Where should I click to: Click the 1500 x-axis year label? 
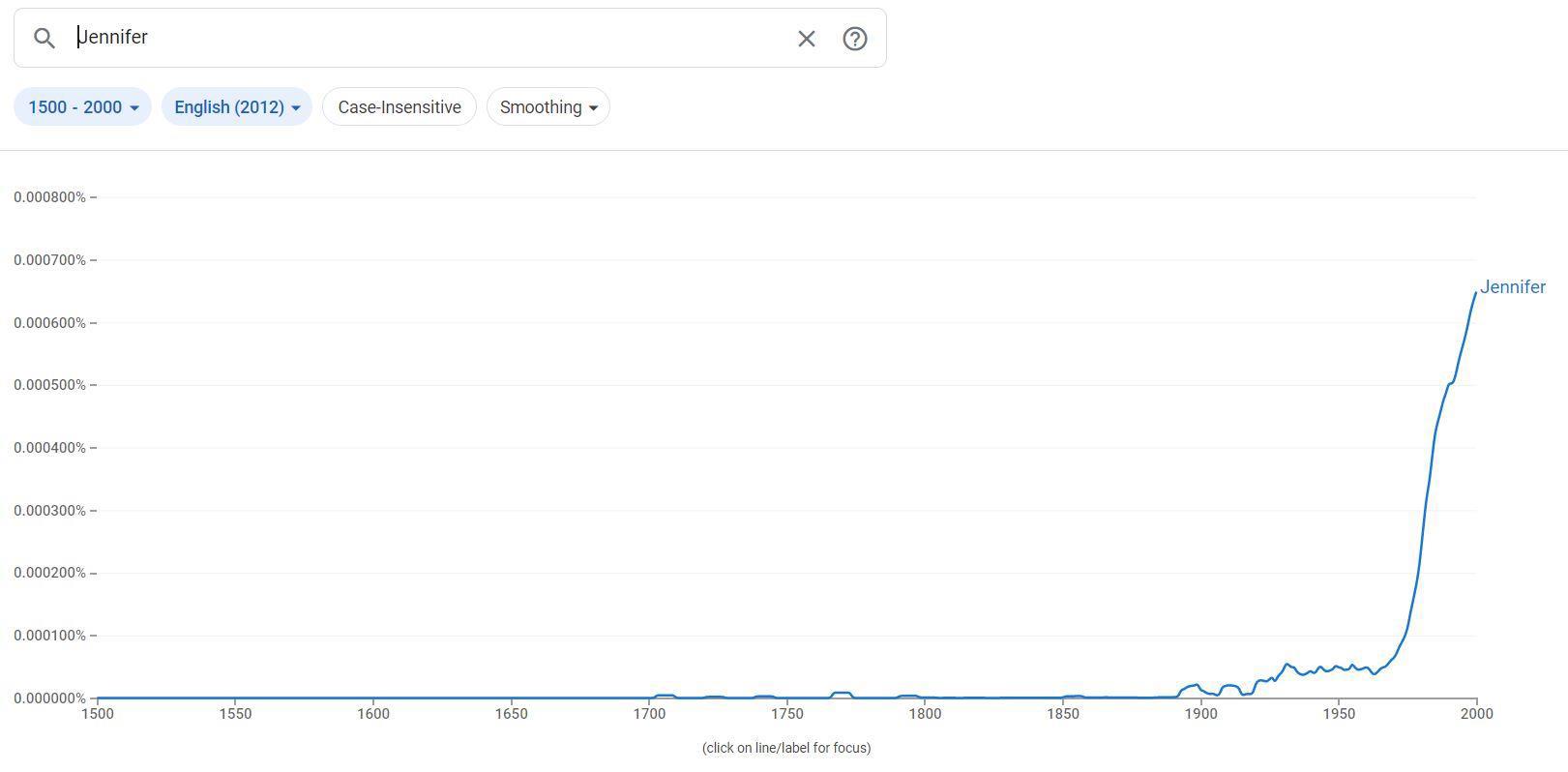(97, 714)
